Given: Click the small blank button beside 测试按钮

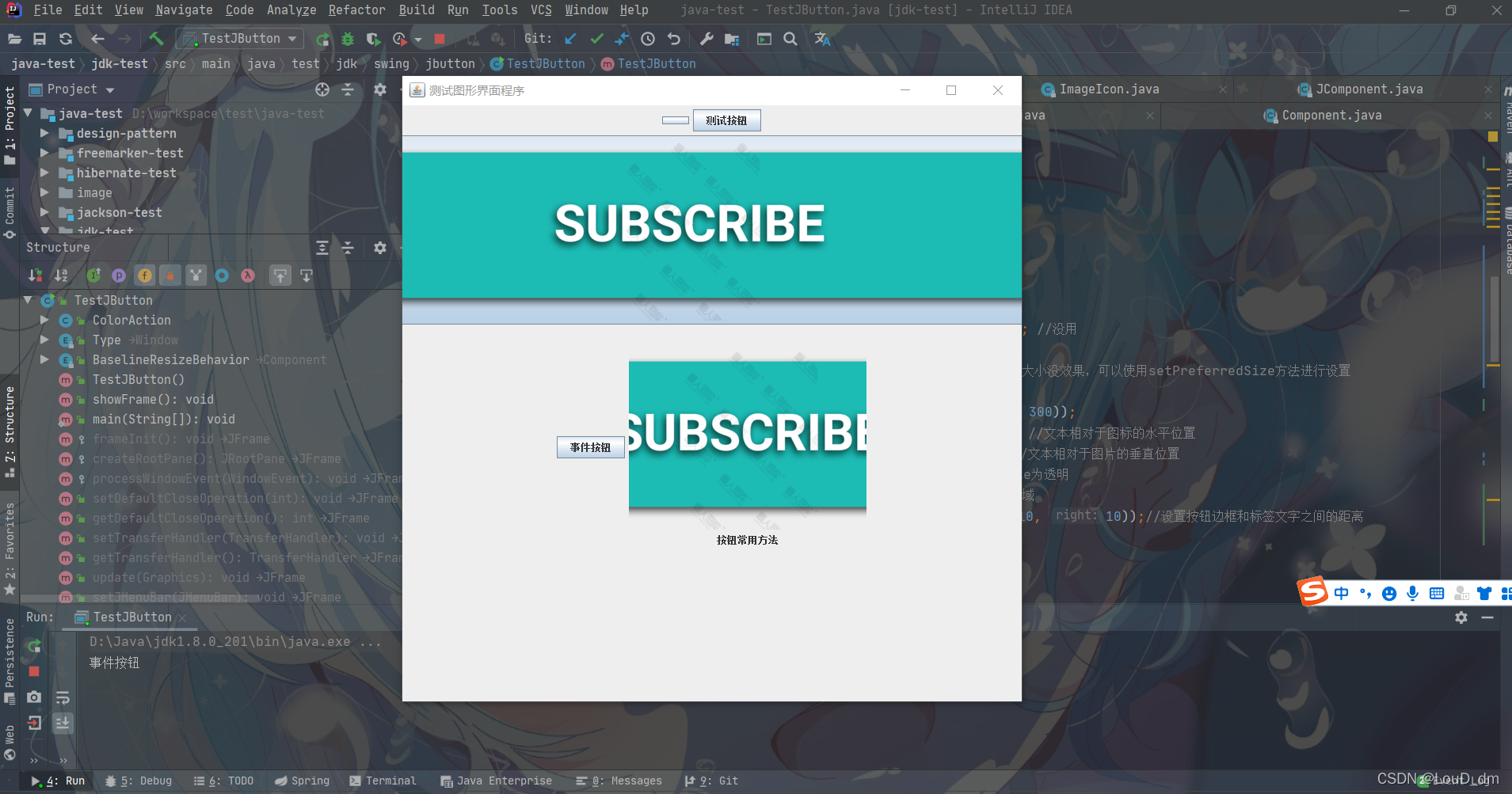Looking at the screenshot, I should point(676,120).
